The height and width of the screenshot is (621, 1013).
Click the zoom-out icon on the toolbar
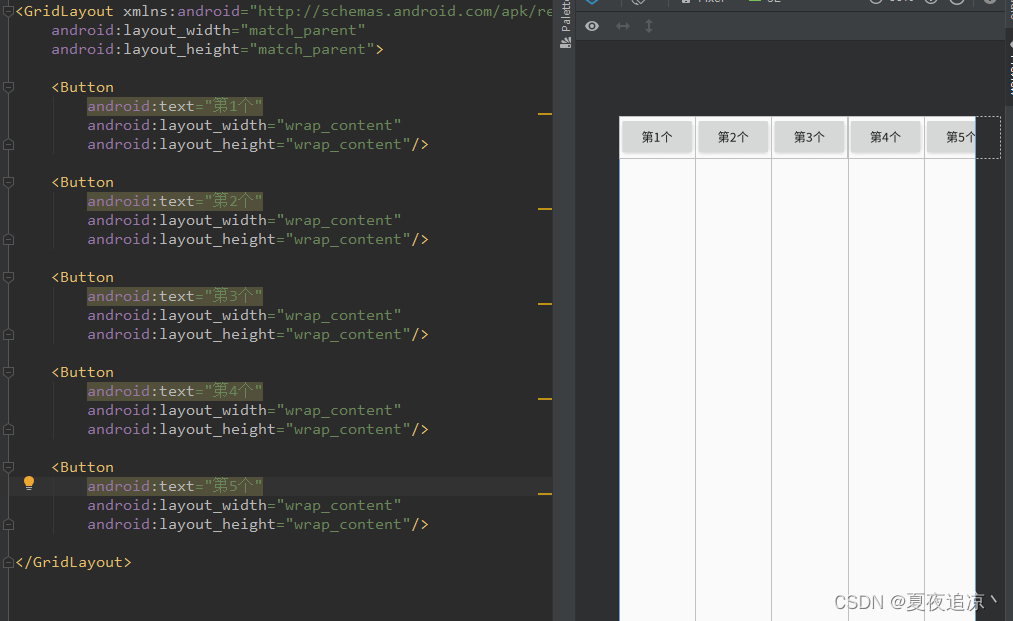[x=875, y=3]
